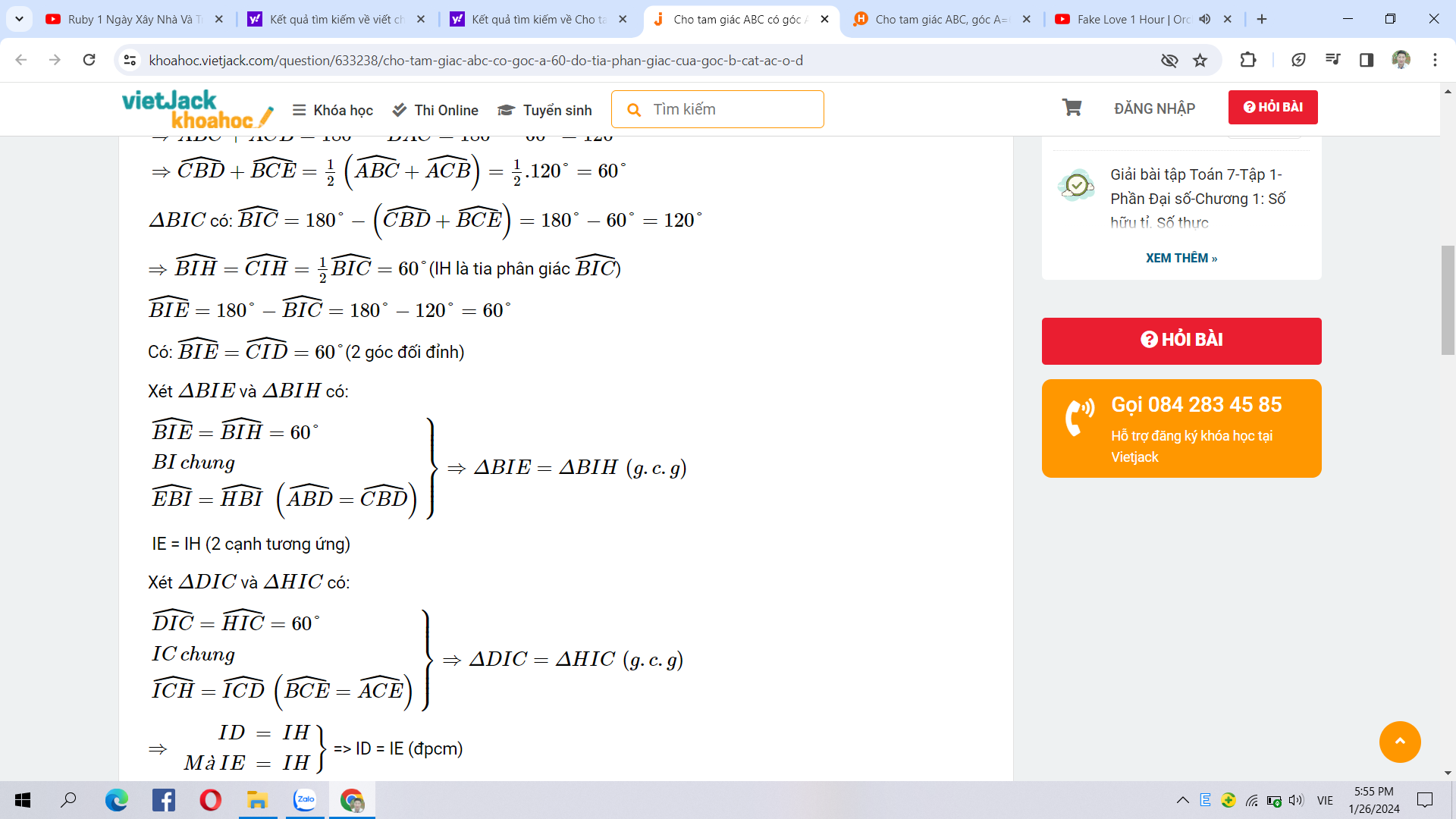The width and height of the screenshot is (1456, 819).
Task: Click scroll-to-top orange arrow button
Action: point(1400,742)
